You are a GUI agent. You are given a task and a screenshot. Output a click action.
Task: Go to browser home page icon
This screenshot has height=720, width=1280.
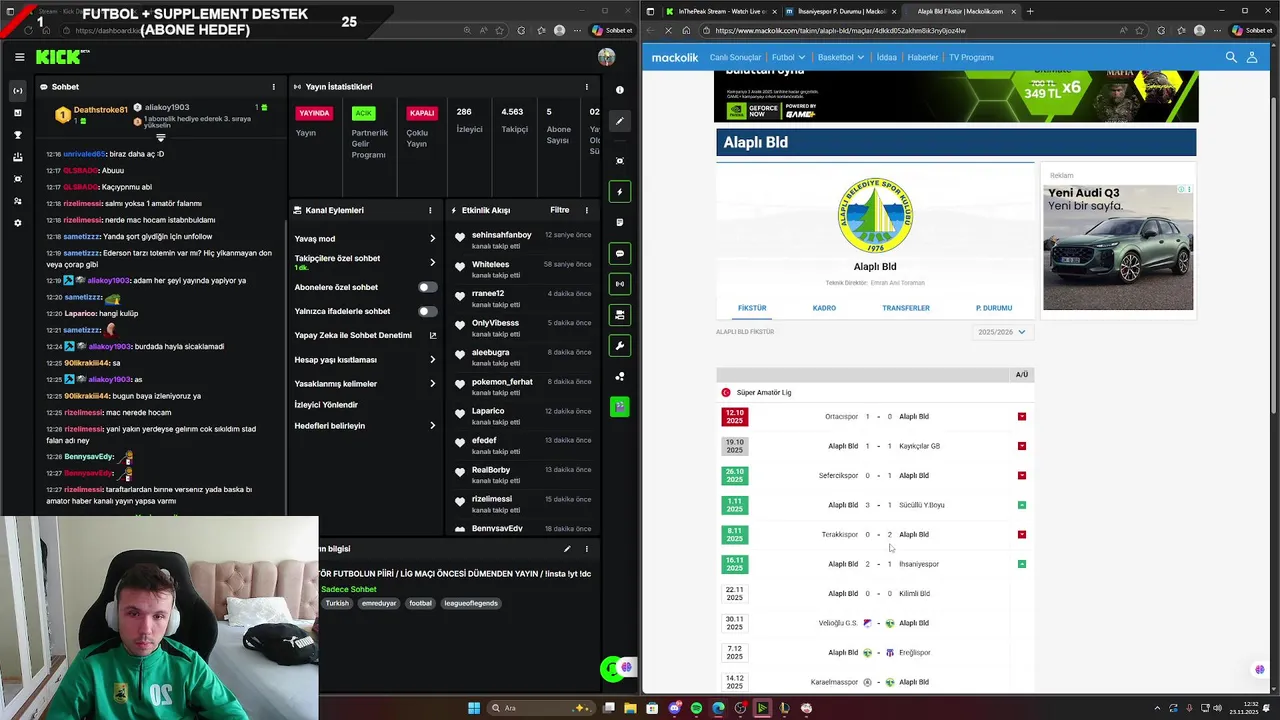tap(686, 31)
